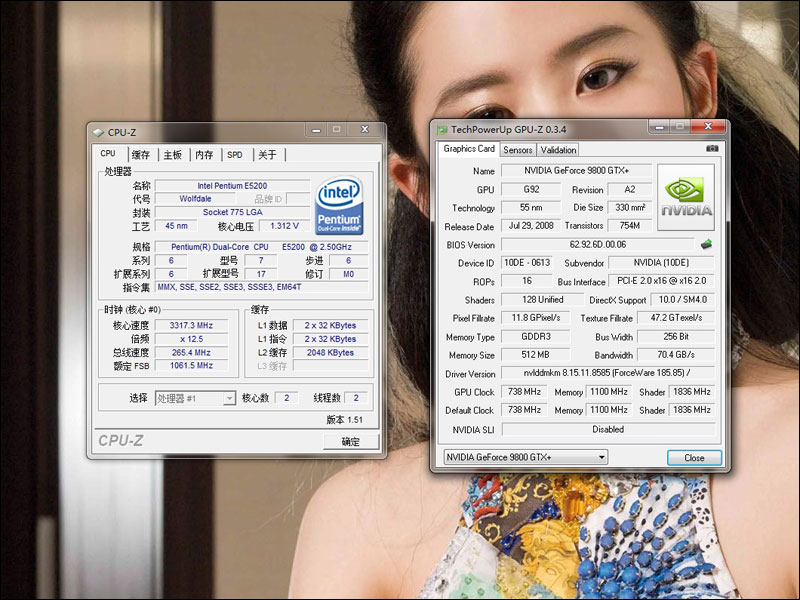The height and width of the screenshot is (600, 800).
Task: Click the L1 数据 cache value
Action: click(x=330, y=326)
